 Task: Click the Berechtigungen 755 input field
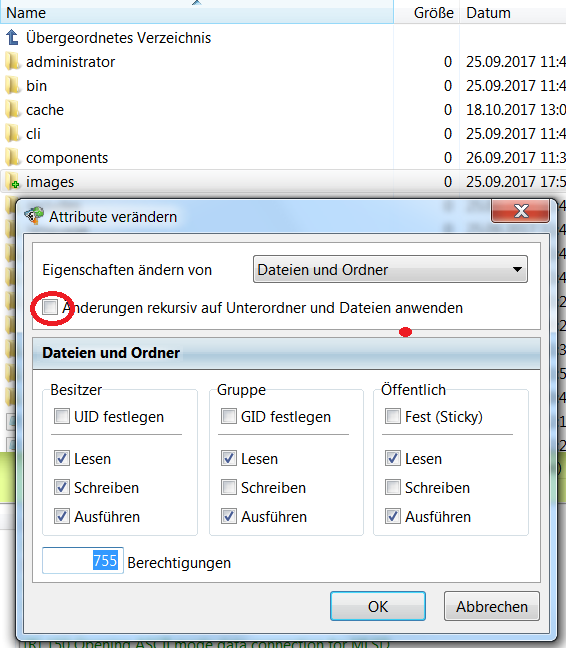pyautogui.click(x=83, y=561)
